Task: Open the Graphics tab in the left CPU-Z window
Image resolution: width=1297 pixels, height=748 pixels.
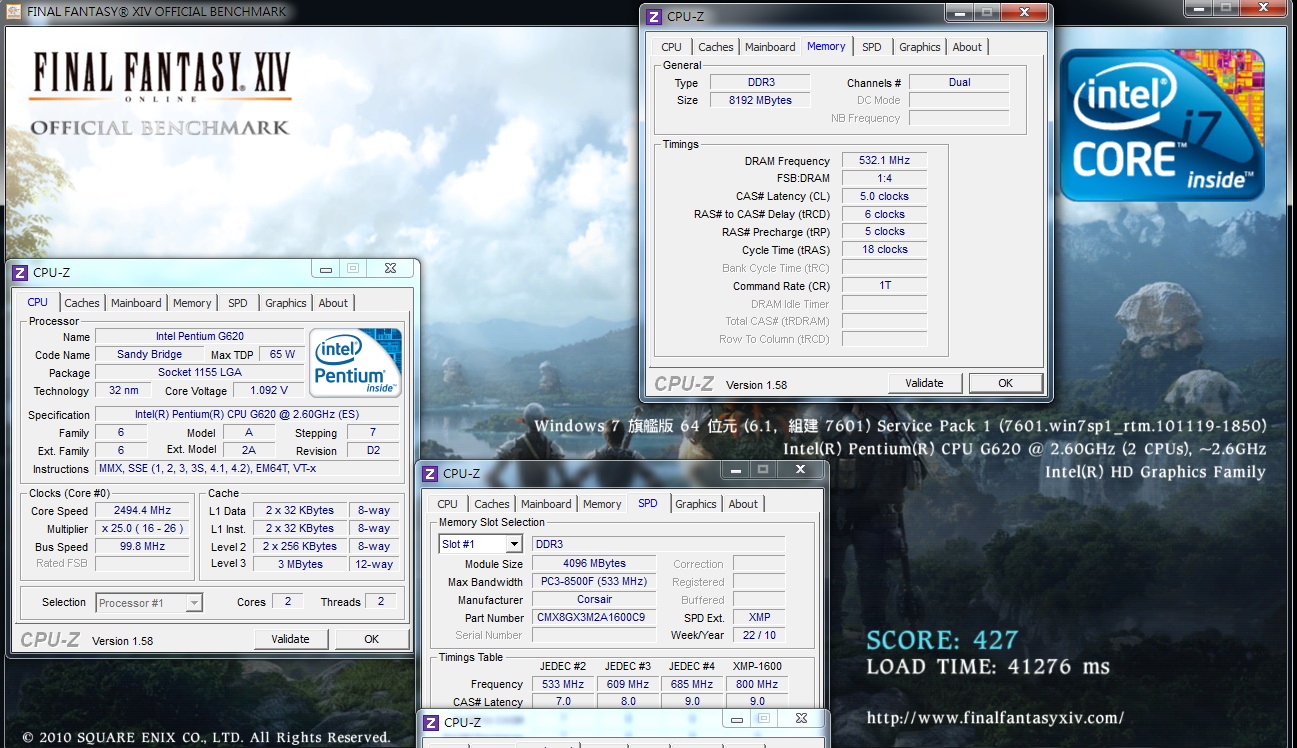Action: (x=286, y=303)
